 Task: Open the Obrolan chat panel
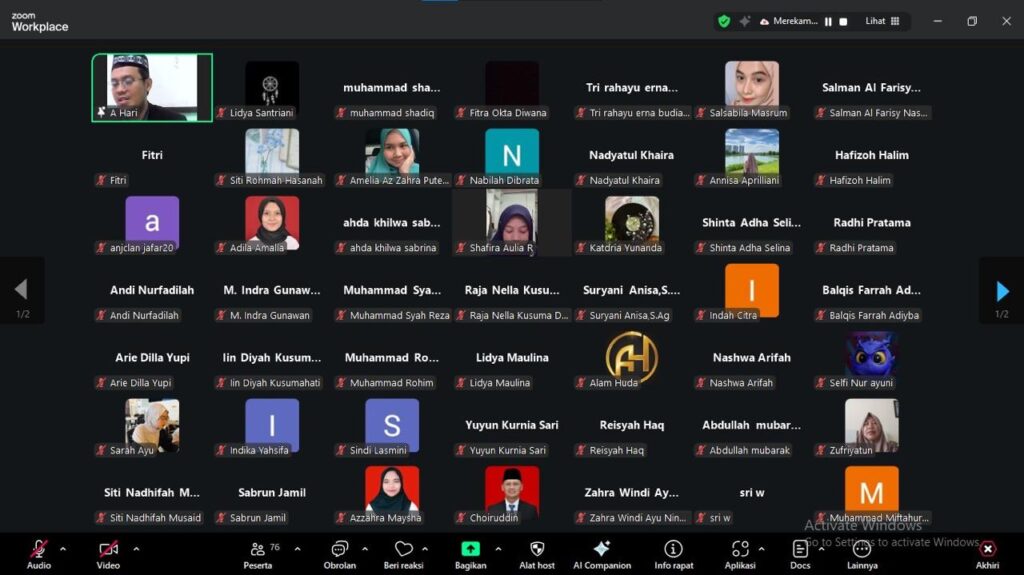click(339, 550)
